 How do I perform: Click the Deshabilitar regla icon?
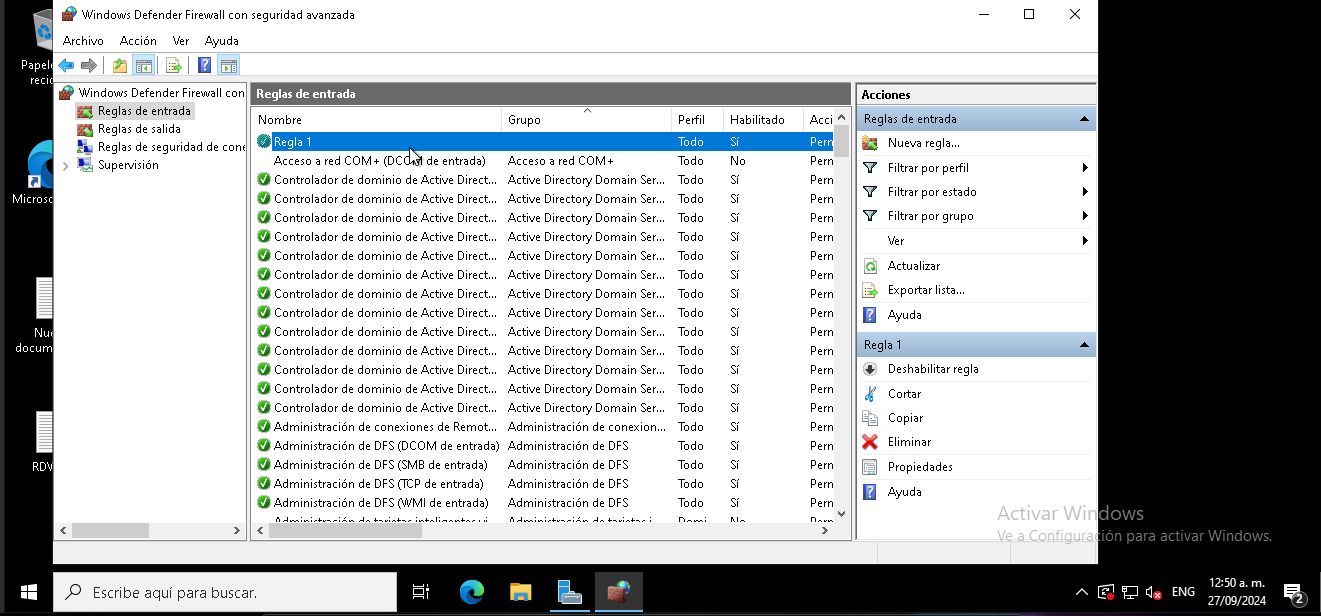(x=870, y=369)
